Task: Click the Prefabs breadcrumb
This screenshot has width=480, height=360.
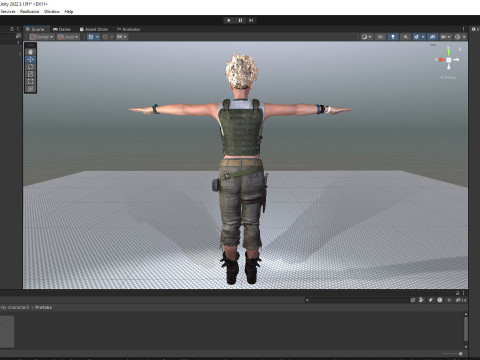Action: [43, 307]
